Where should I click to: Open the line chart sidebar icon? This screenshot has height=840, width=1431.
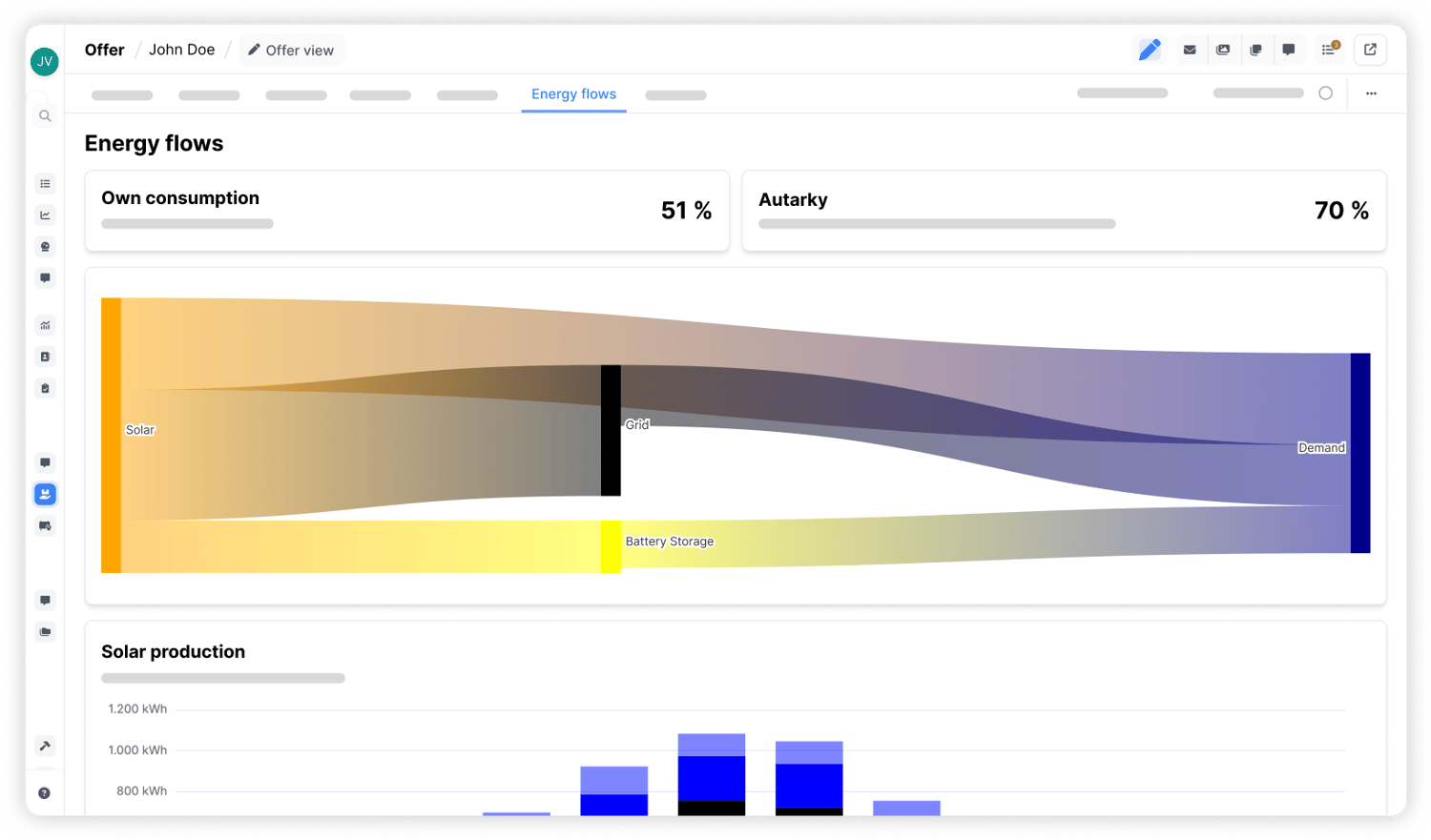click(x=45, y=215)
